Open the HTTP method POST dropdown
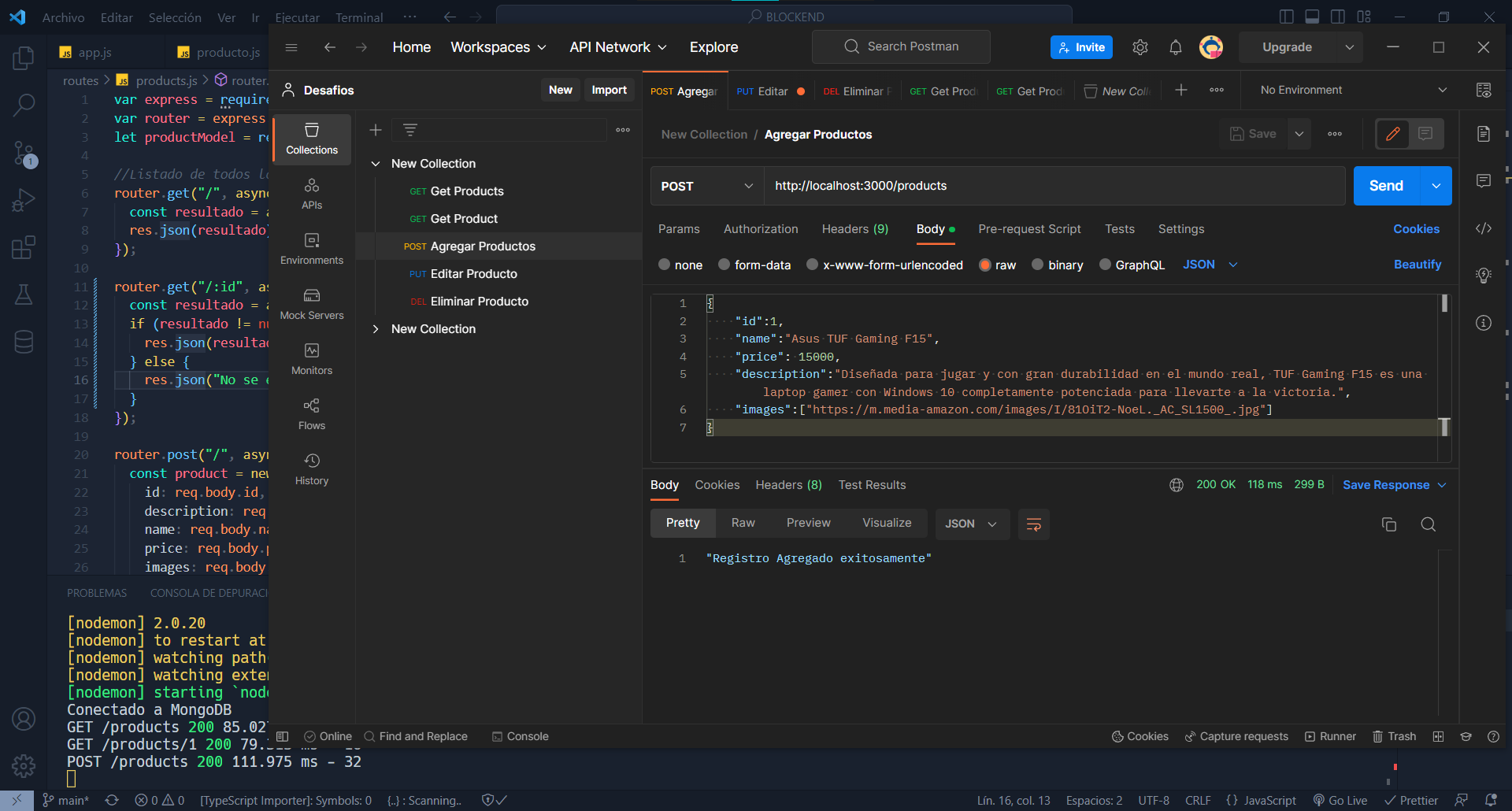 pos(707,187)
